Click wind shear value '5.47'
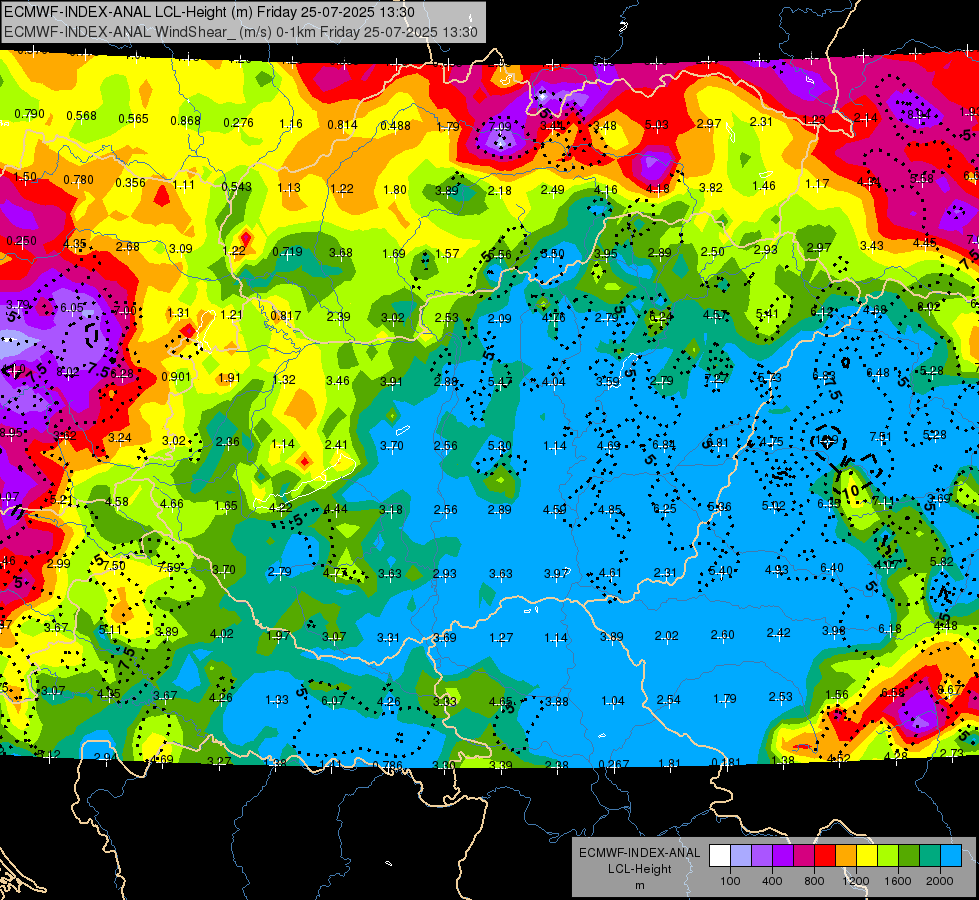Viewport: 979px width, 900px height. [500, 382]
